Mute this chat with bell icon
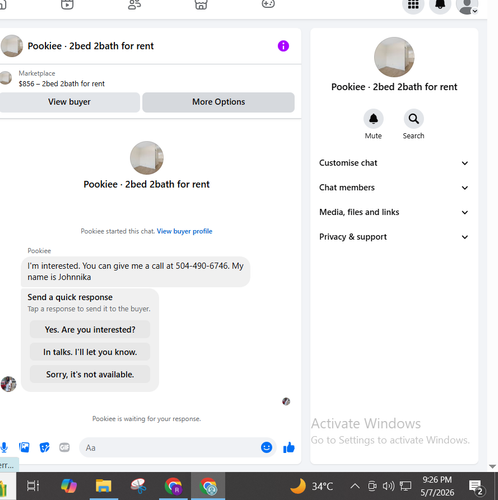Viewport: 498px width, 500px height. tap(373, 119)
